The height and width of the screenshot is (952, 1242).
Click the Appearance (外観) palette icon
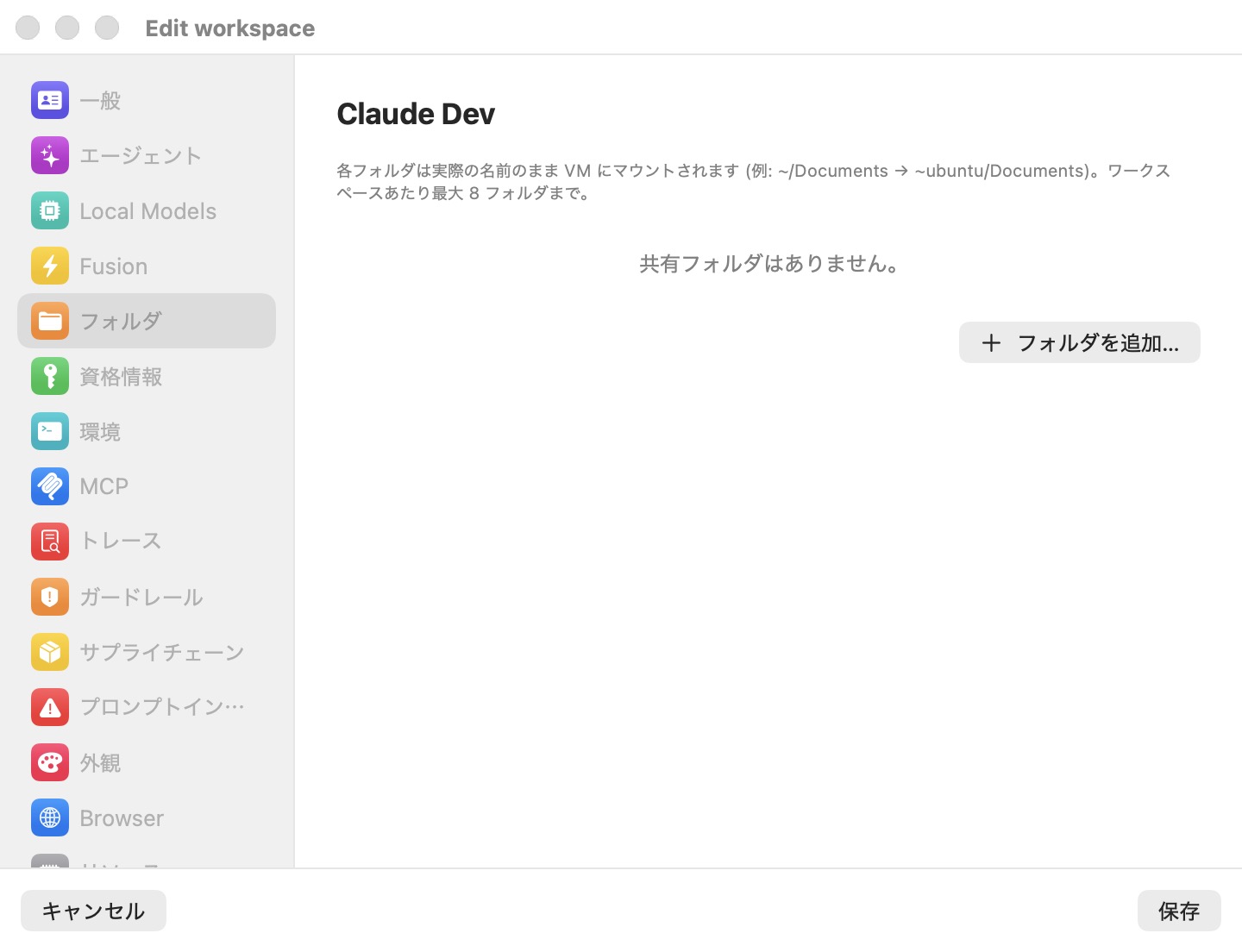point(50,762)
